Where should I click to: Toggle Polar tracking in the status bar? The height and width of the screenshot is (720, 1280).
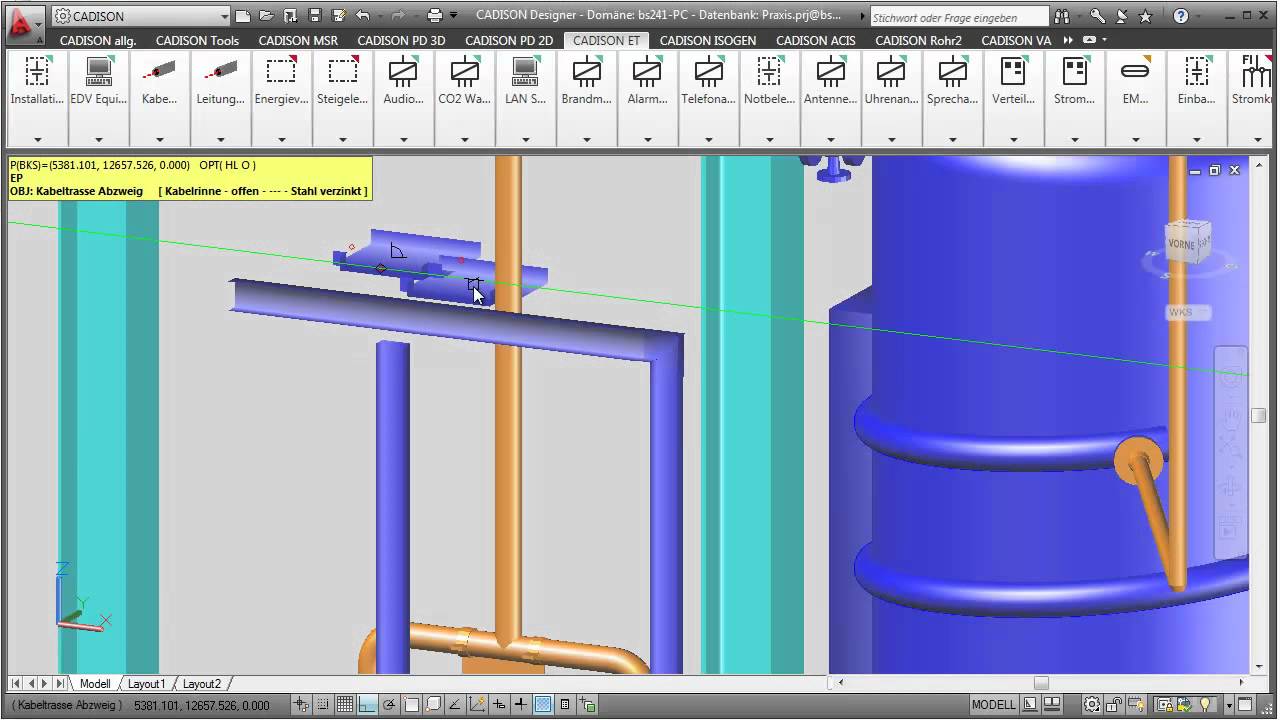(389, 705)
